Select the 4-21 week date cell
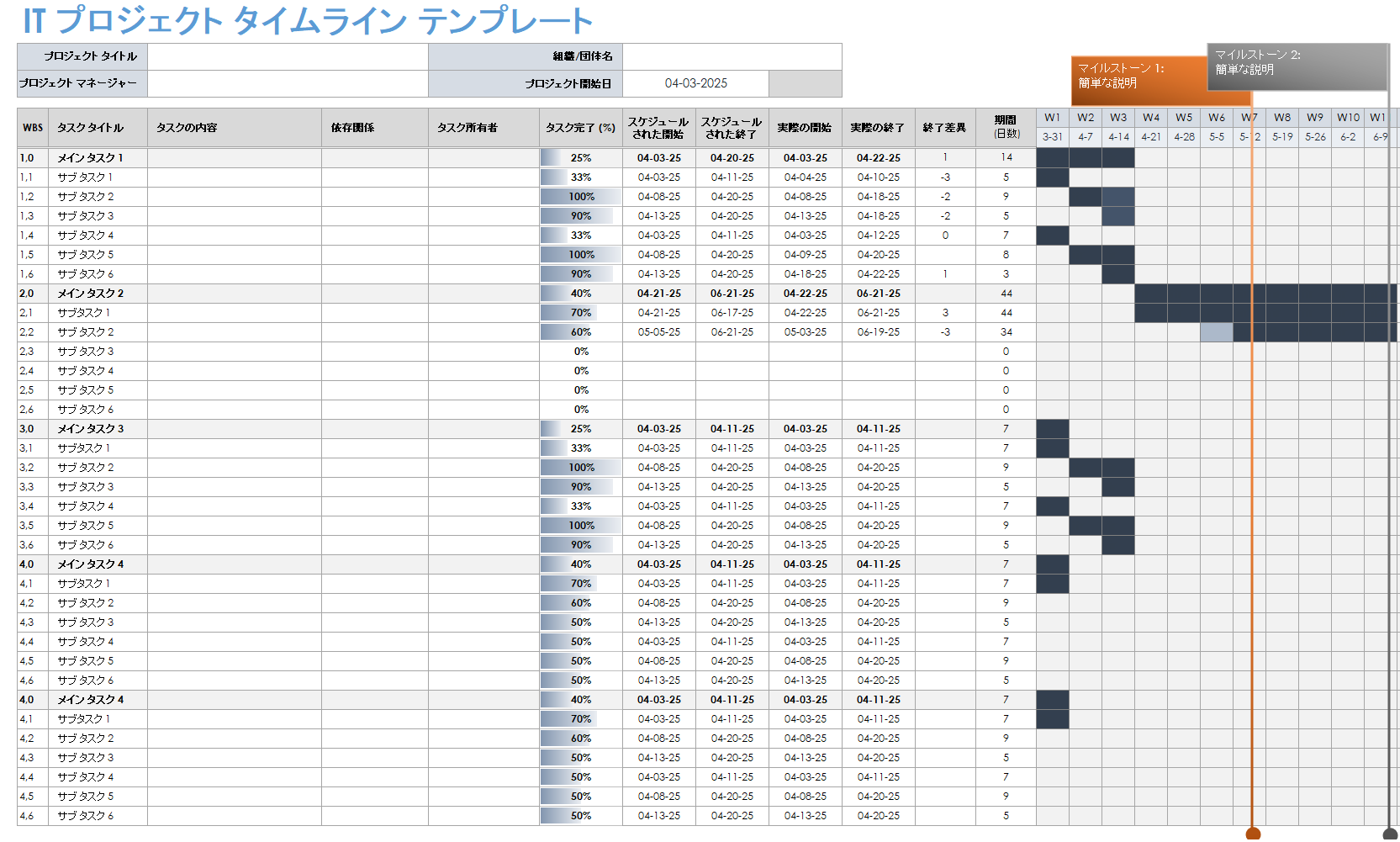Image resolution: width=1400 pixels, height=842 pixels. click(1151, 137)
